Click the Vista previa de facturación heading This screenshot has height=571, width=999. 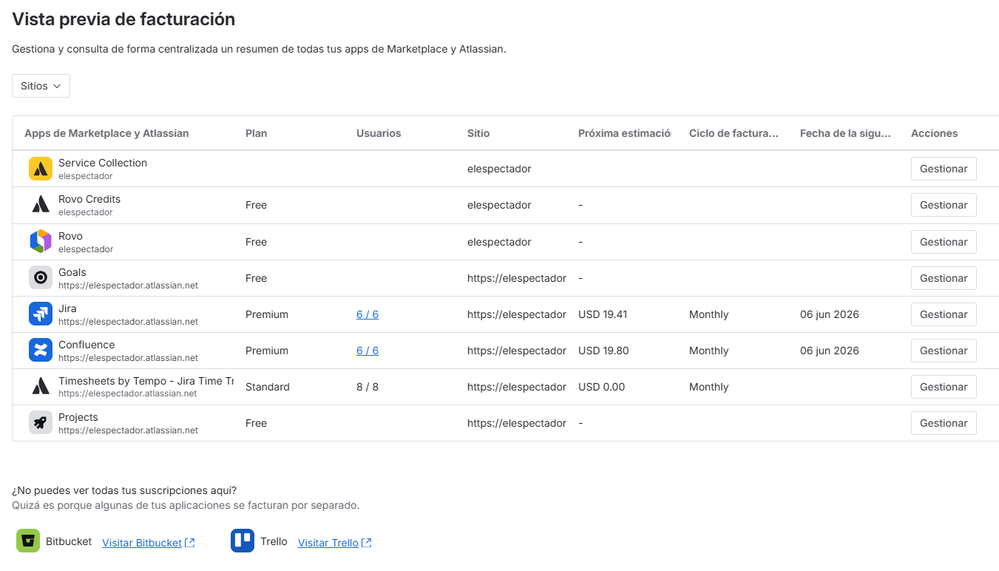tap(124, 20)
